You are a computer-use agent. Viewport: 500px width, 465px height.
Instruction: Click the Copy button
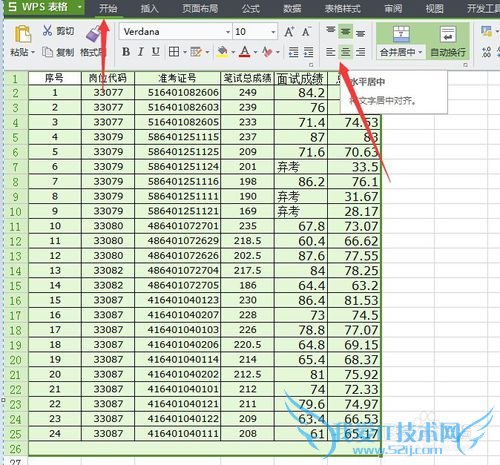(x=58, y=52)
